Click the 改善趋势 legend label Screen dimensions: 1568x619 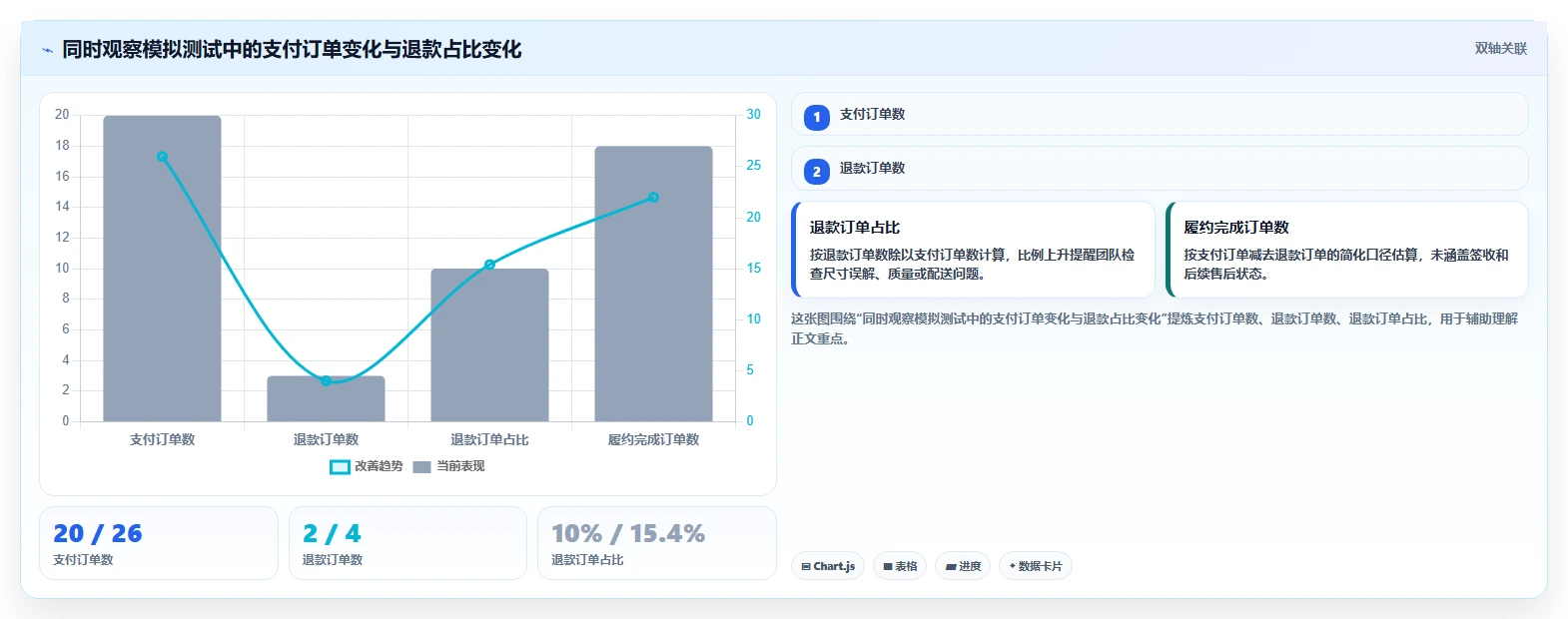pos(379,466)
